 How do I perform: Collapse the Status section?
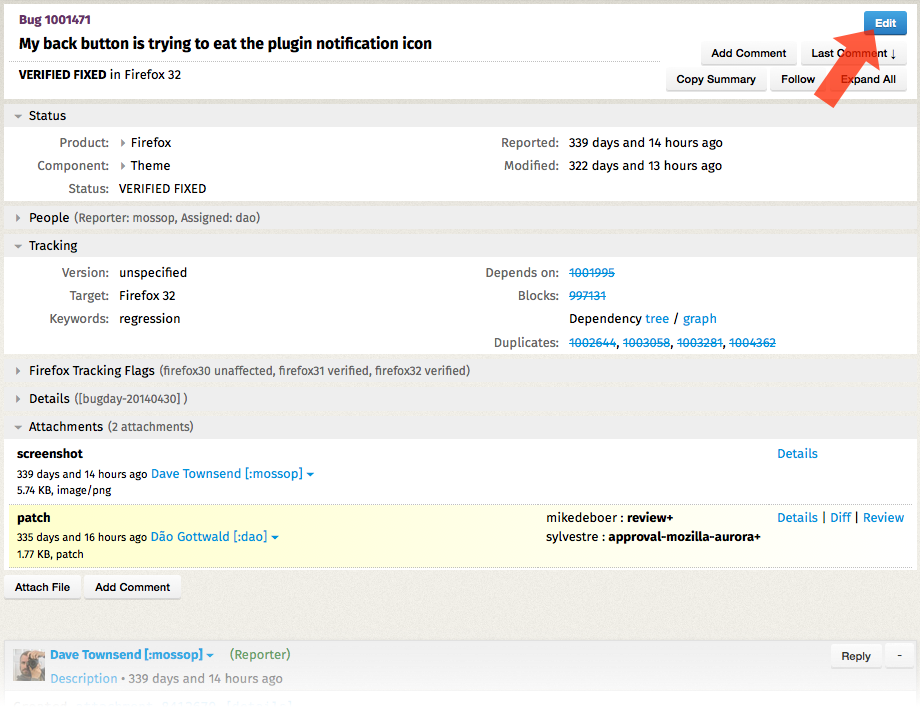[18, 116]
